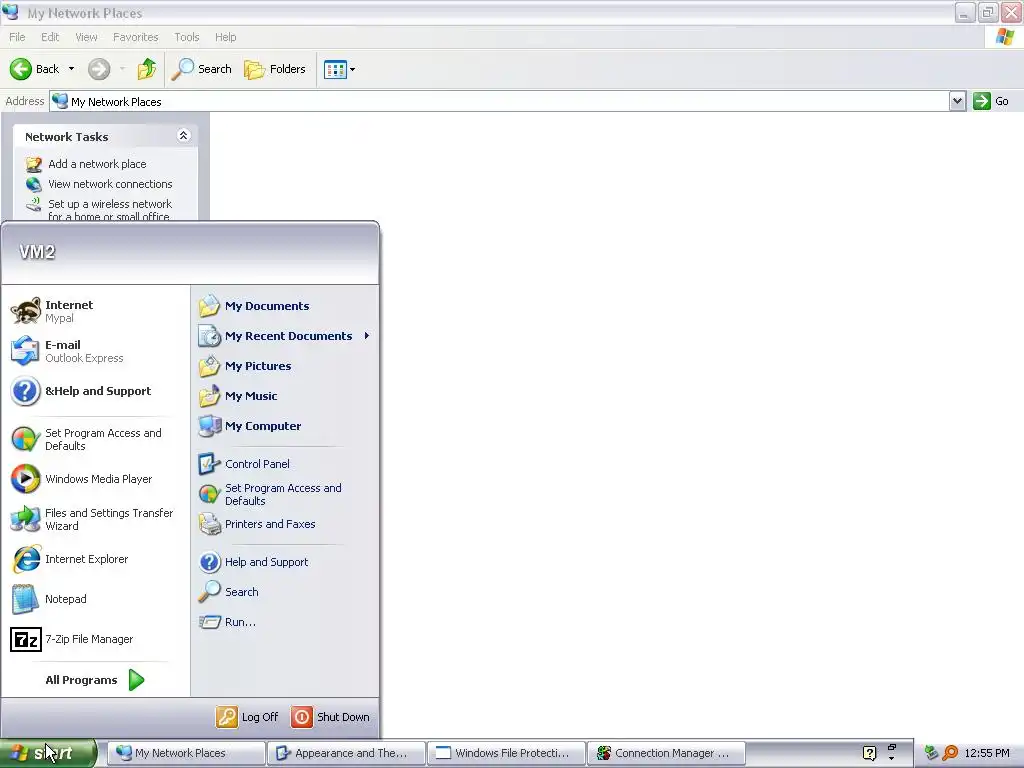Image resolution: width=1024 pixels, height=768 pixels.
Task: Open Back history dropdown arrow
Action: [71, 69]
